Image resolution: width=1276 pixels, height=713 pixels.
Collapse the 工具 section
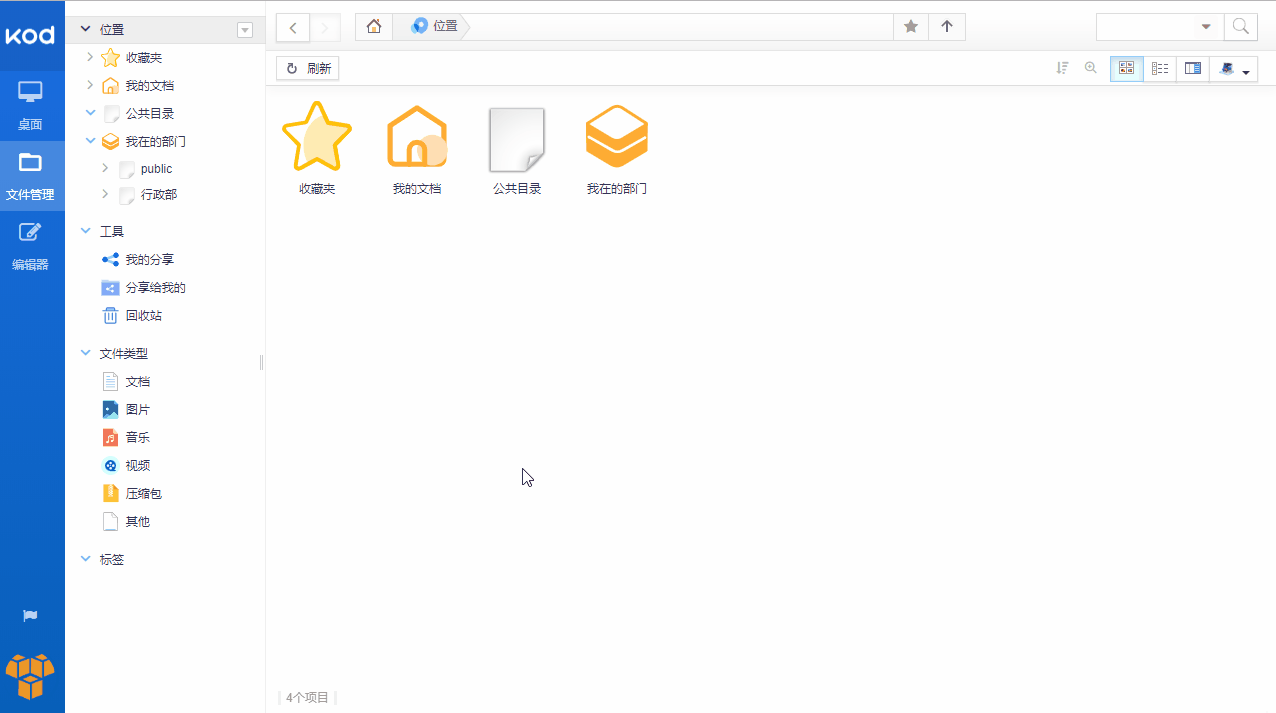tap(85, 231)
